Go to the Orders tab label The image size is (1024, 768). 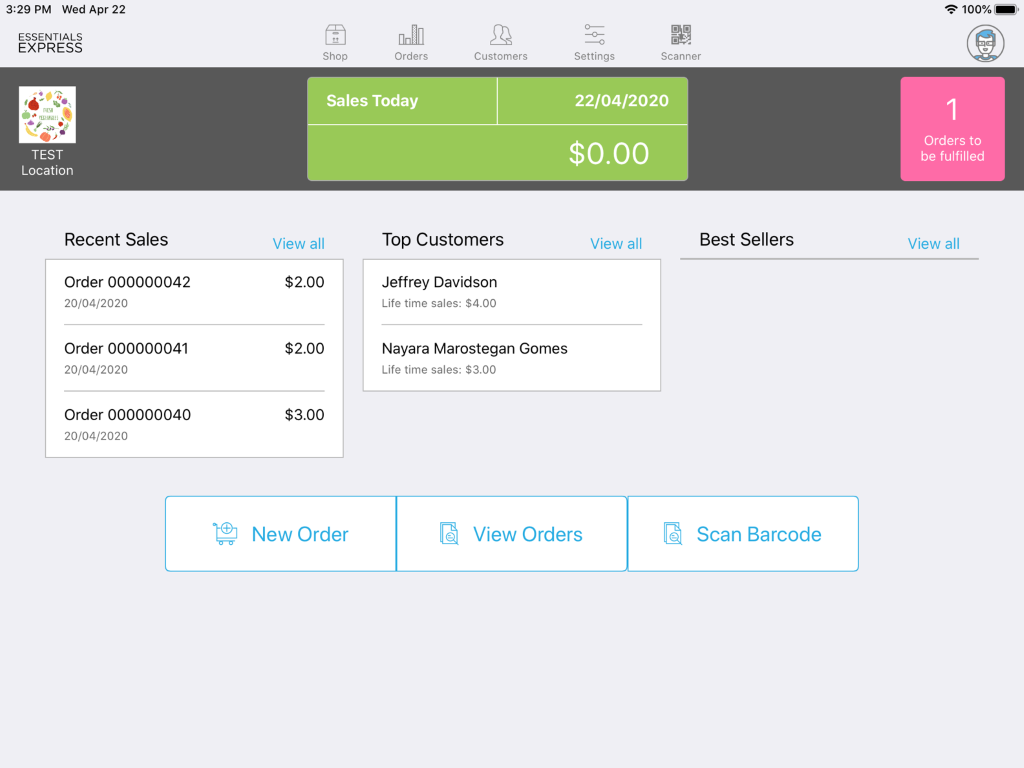pyautogui.click(x=411, y=56)
